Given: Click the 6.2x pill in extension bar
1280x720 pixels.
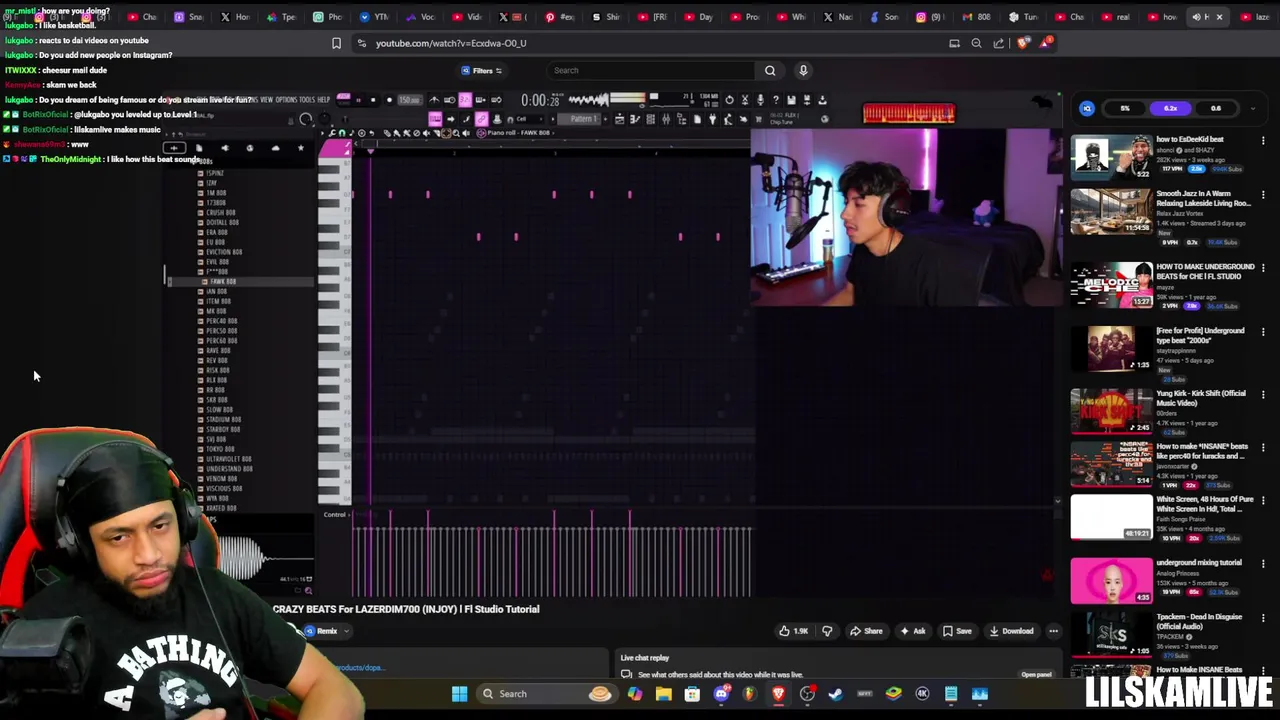Looking at the screenshot, I should [1170, 108].
